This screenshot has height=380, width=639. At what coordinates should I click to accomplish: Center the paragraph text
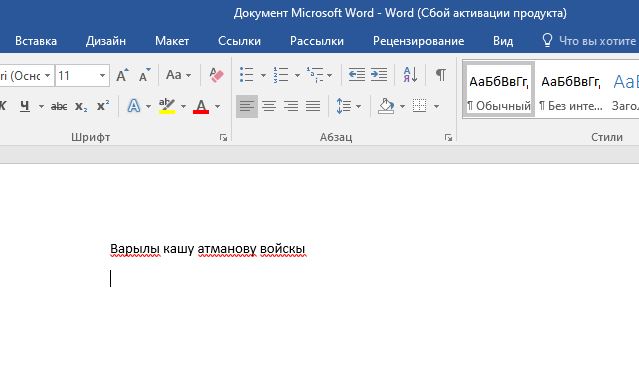tap(269, 106)
